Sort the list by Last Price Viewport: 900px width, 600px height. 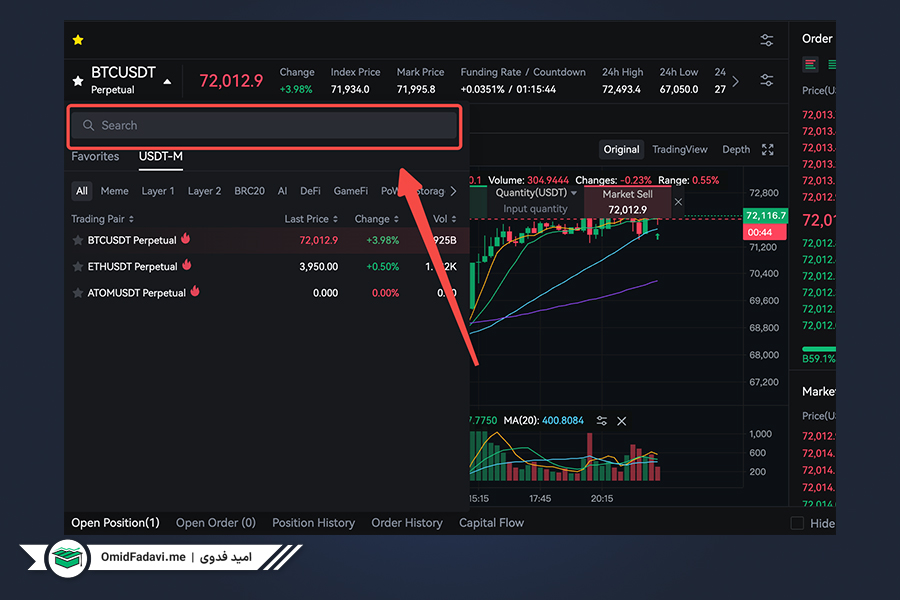(311, 219)
